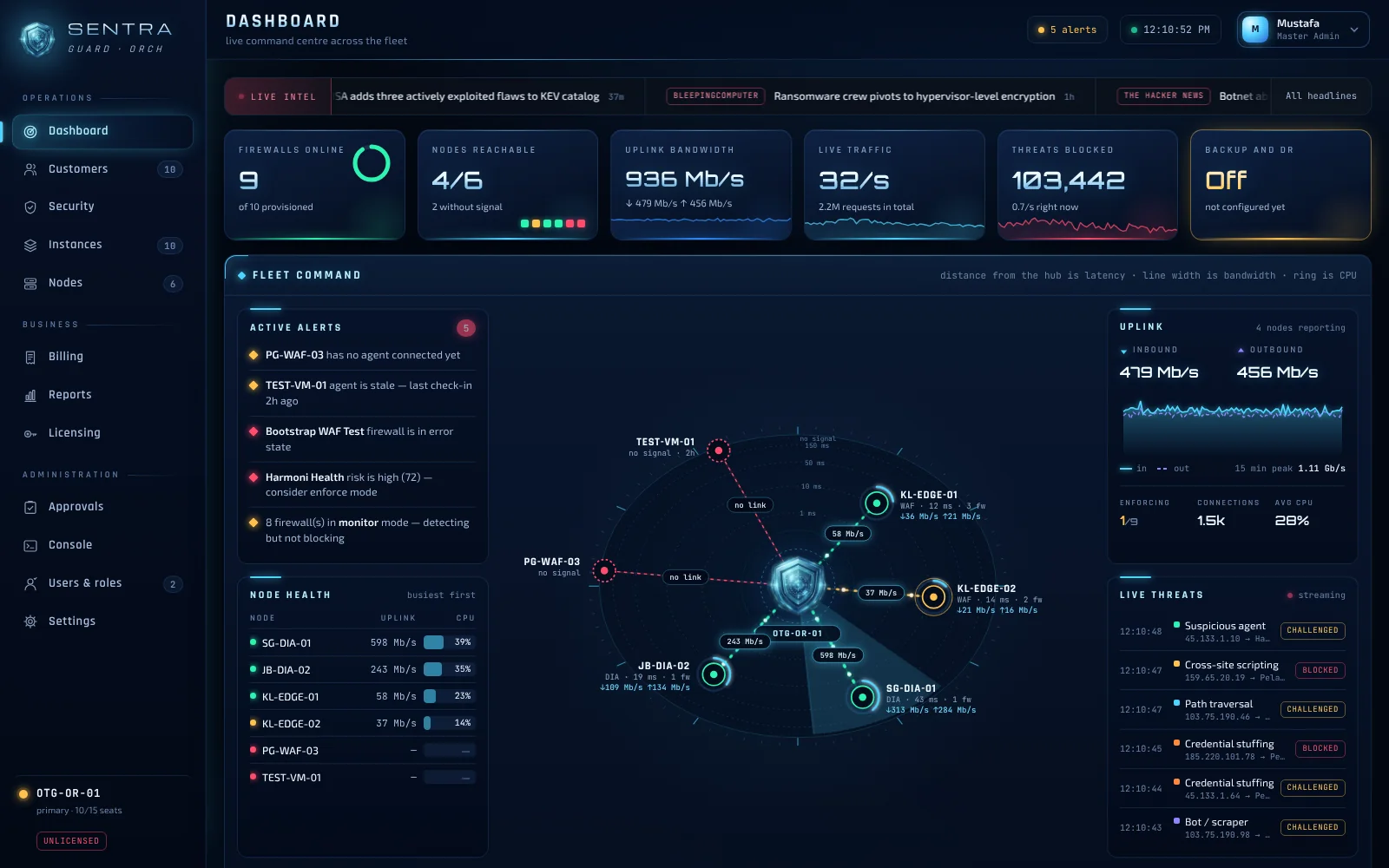Select the TEST-VM-01 node marker
Image resolution: width=1389 pixels, height=868 pixels.
719,450
